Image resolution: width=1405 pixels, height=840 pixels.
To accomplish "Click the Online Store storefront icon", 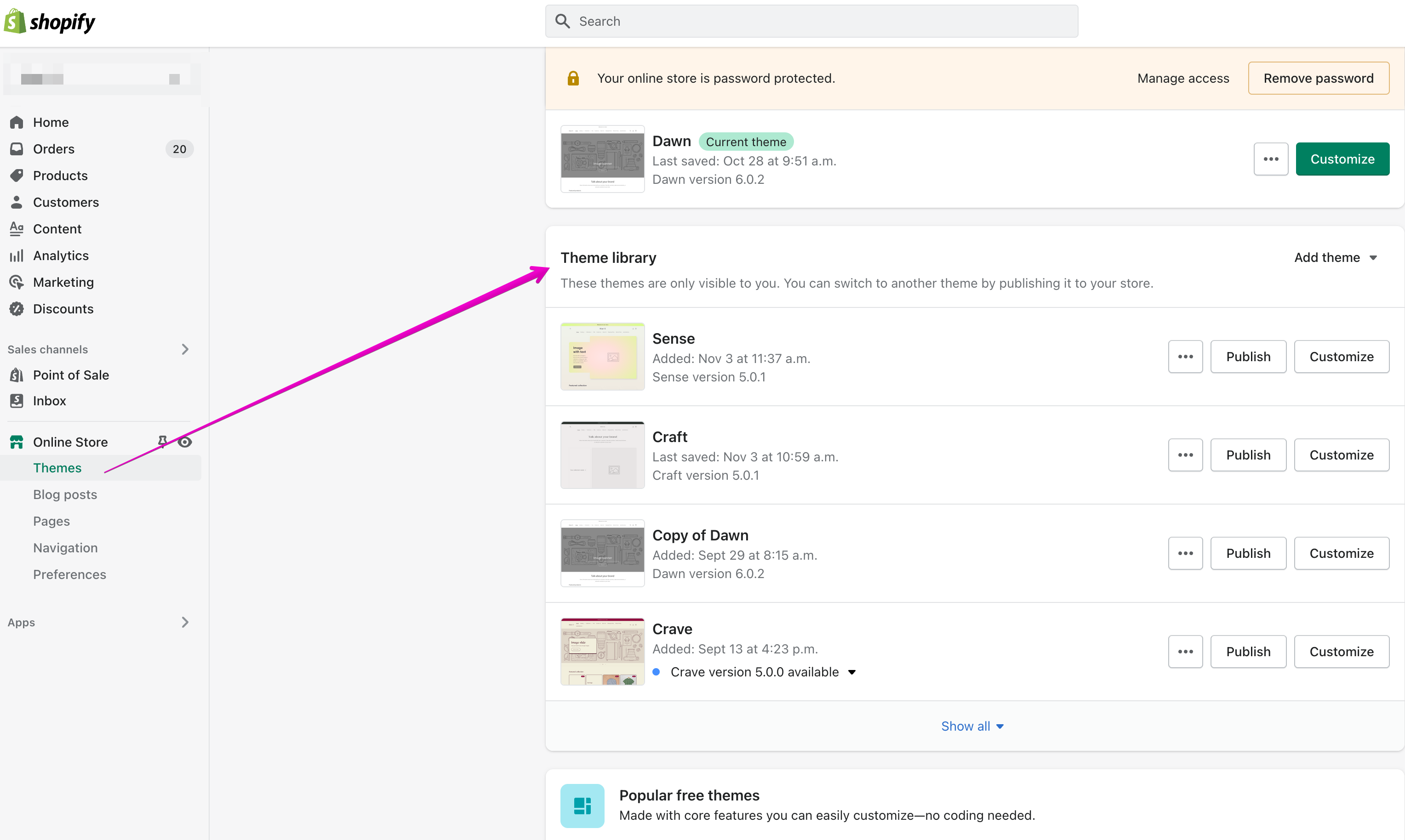I will (x=17, y=442).
